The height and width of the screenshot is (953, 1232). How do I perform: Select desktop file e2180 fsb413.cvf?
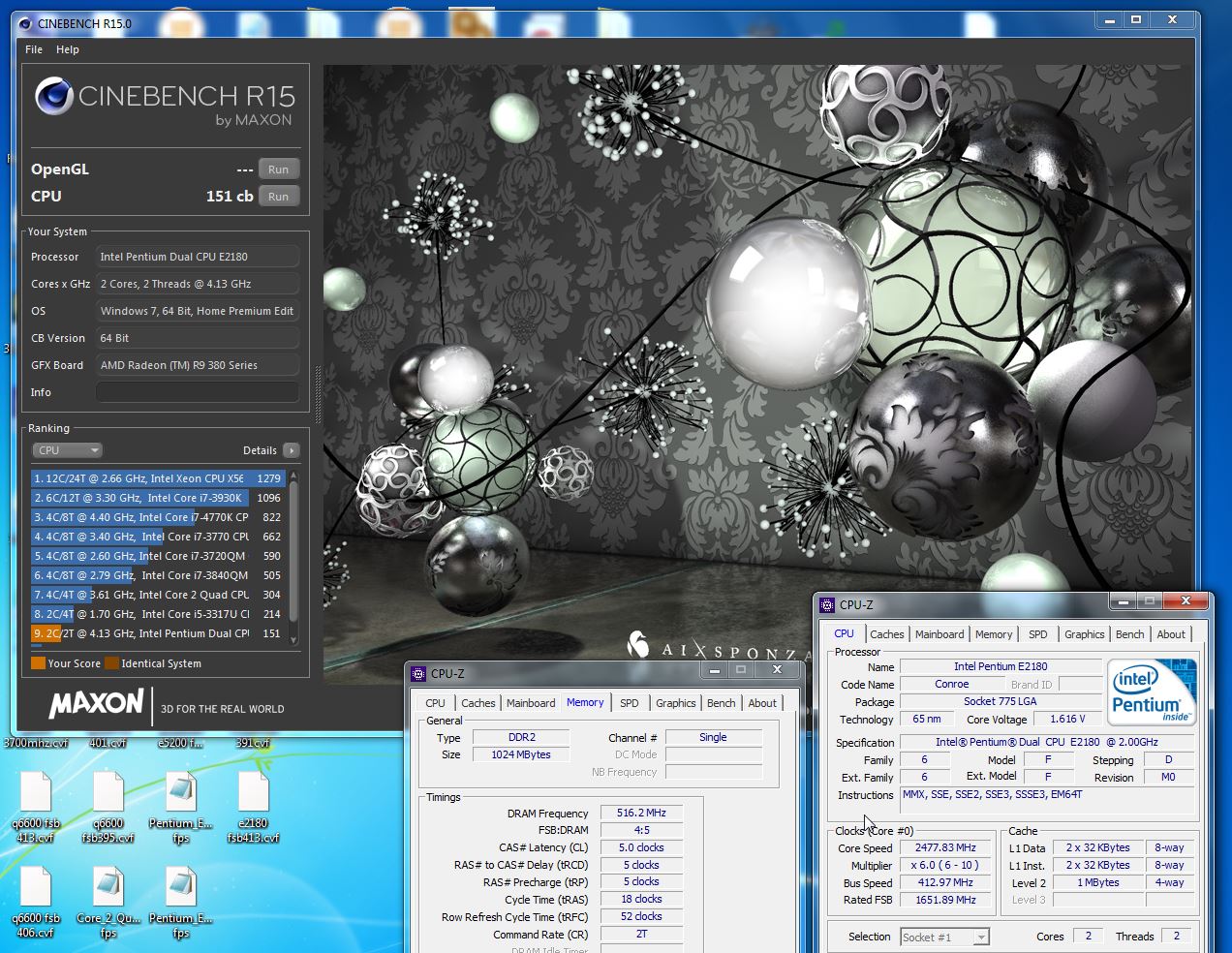(x=254, y=807)
